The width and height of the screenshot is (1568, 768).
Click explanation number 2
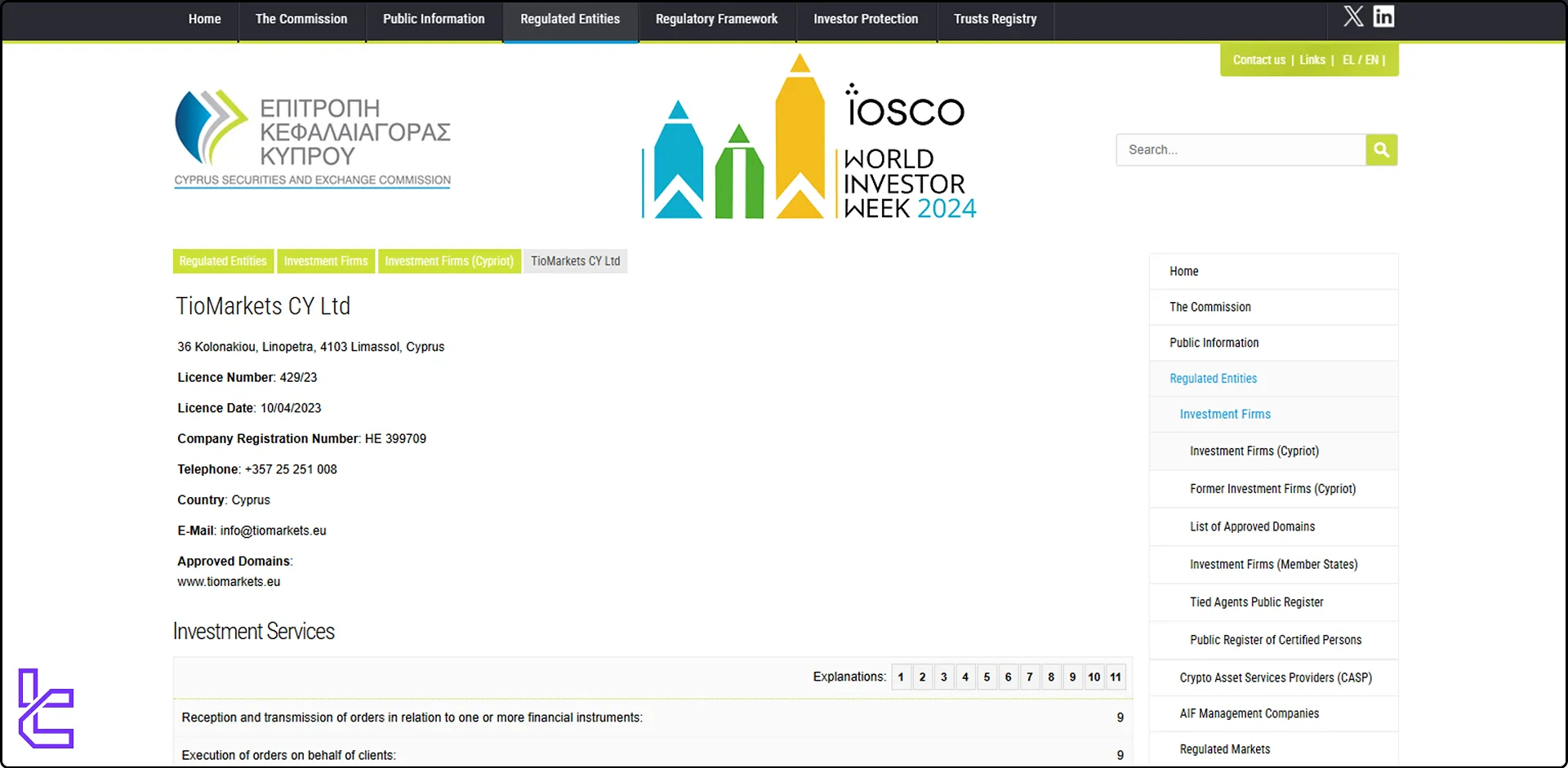point(923,677)
